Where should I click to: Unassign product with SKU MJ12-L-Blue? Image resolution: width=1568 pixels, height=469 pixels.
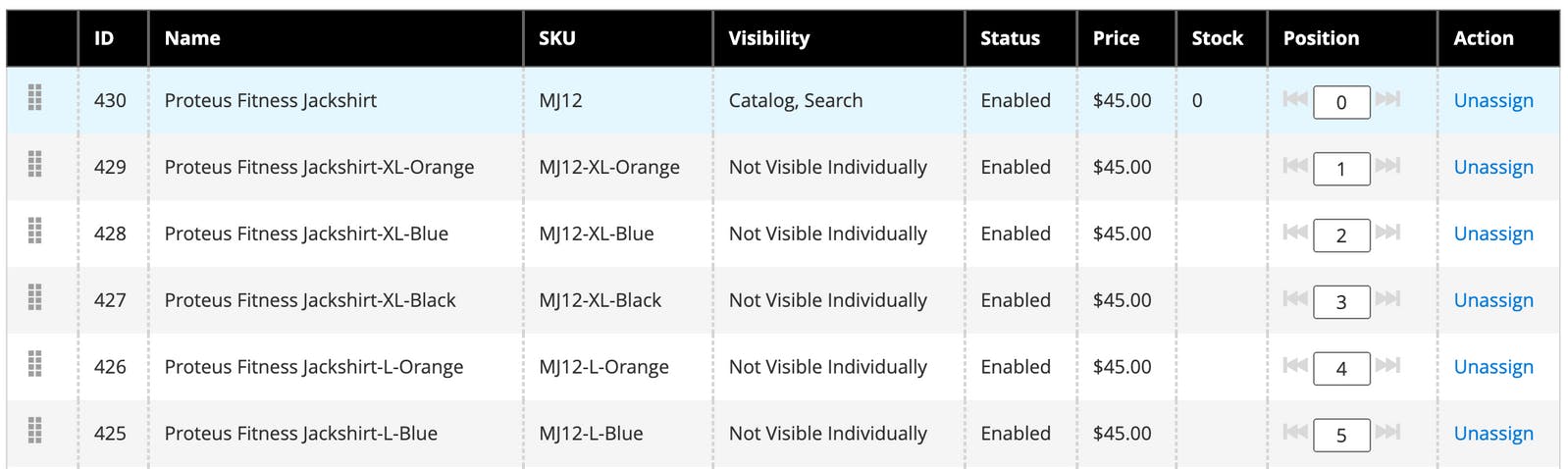click(1493, 434)
